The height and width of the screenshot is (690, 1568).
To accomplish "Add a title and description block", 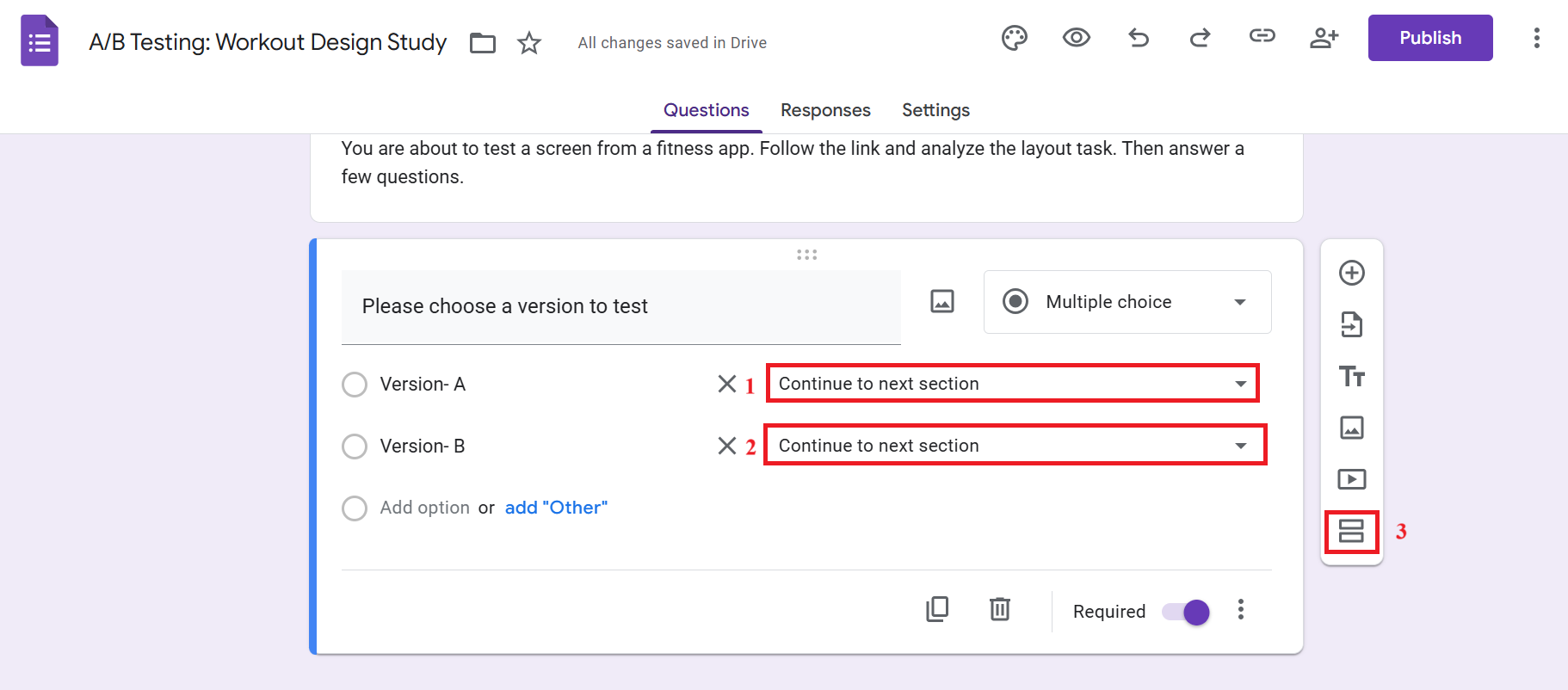I will 1351,377.
